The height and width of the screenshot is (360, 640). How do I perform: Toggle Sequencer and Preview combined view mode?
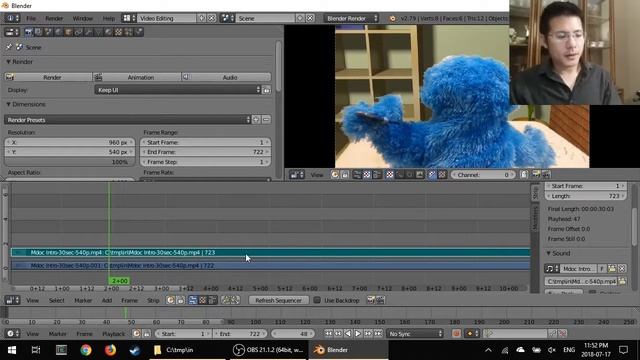click(x=212, y=300)
